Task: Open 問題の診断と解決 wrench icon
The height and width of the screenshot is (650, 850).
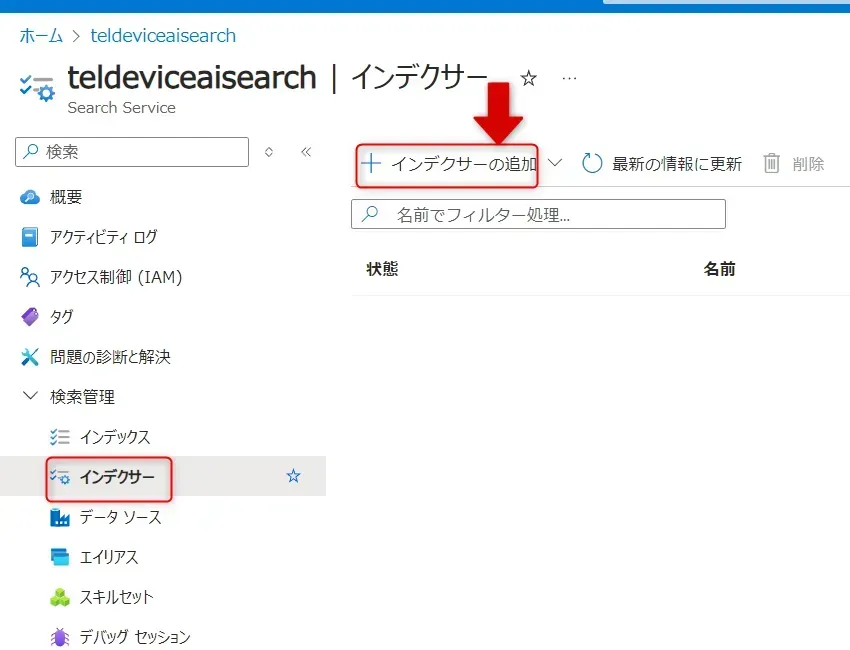Action: coord(30,357)
